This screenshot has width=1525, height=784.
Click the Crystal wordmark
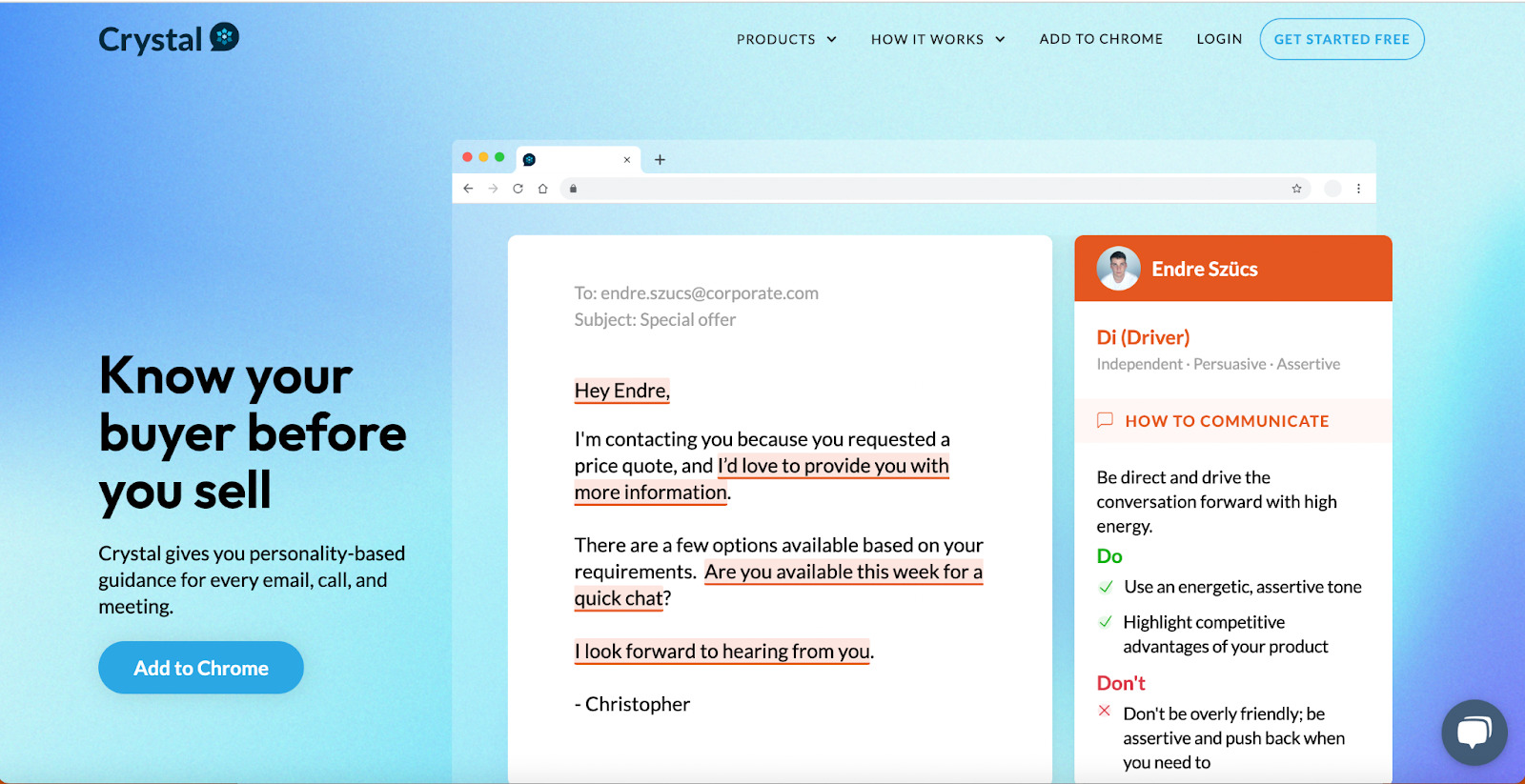click(151, 40)
